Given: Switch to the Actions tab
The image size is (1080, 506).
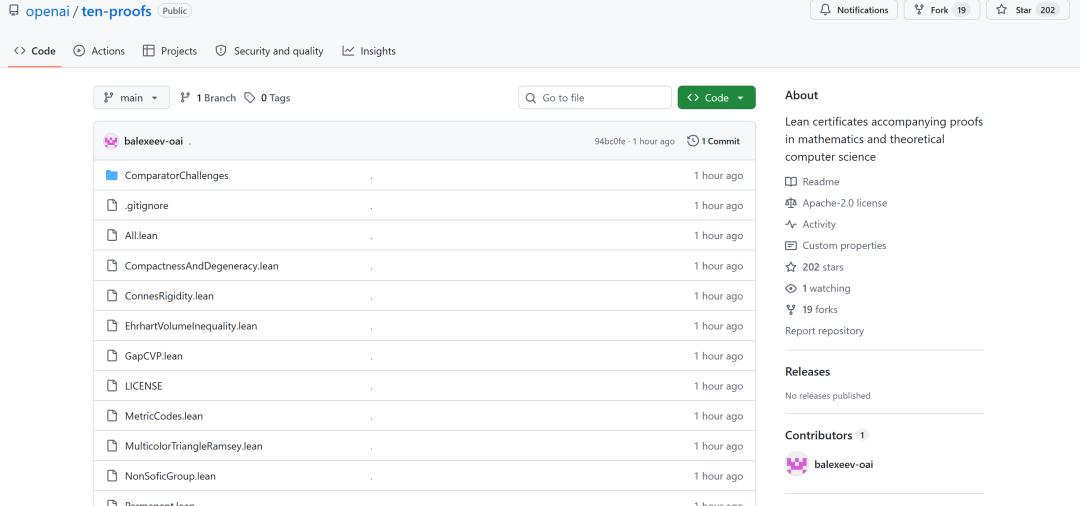Looking at the screenshot, I should pos(99,51).
